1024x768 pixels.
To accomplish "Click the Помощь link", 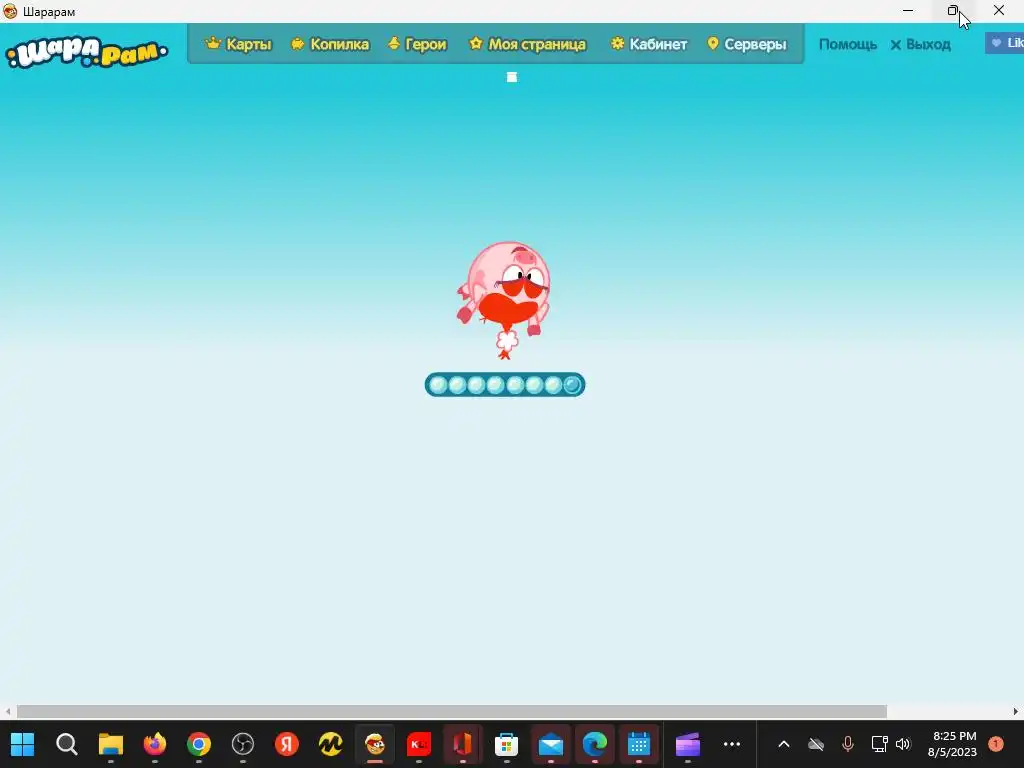I will [x=848, y=44].
